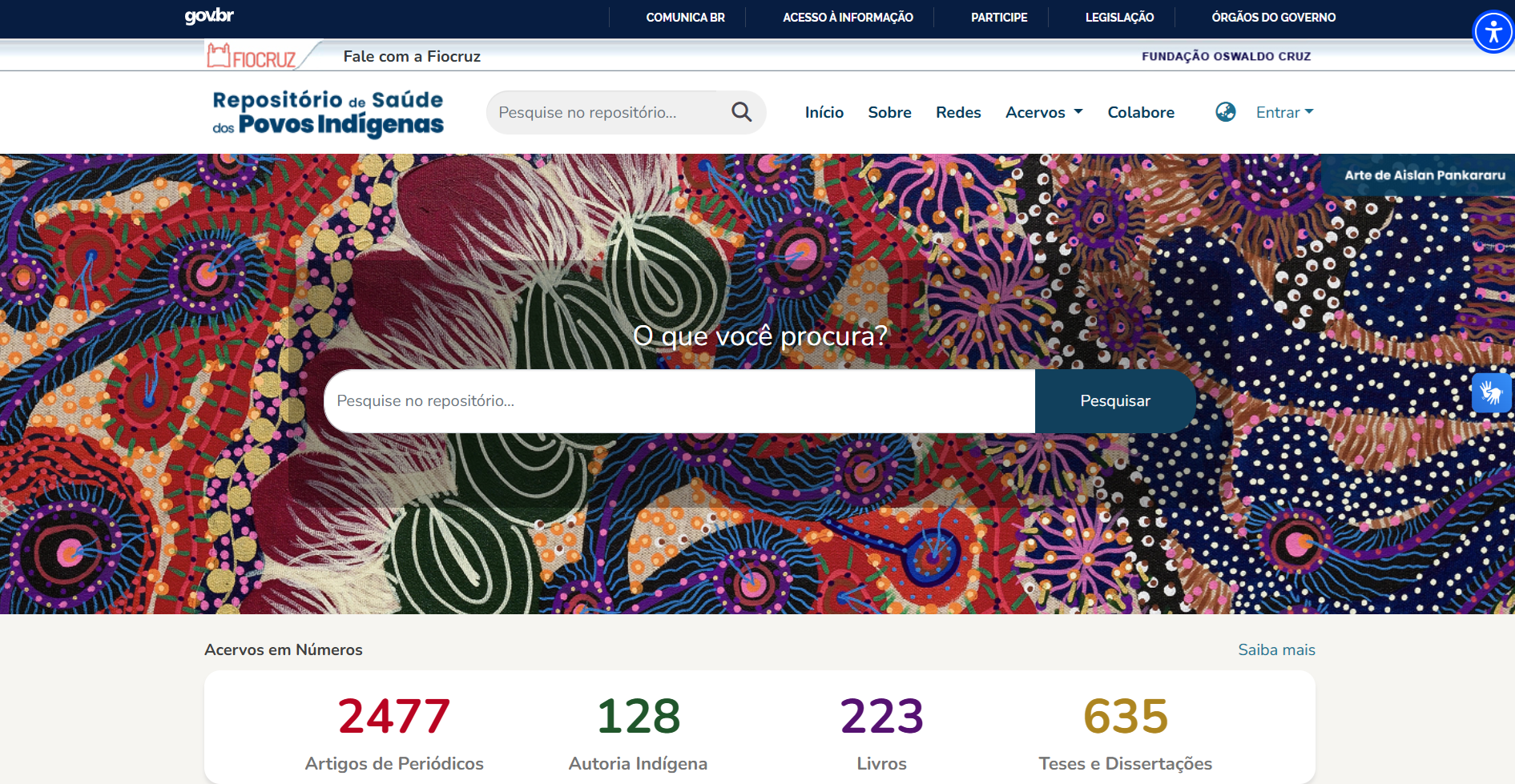Open PARTICIPE in the gov bar
This screenshot has width=1515, height=784.
(x=999, y=18)
